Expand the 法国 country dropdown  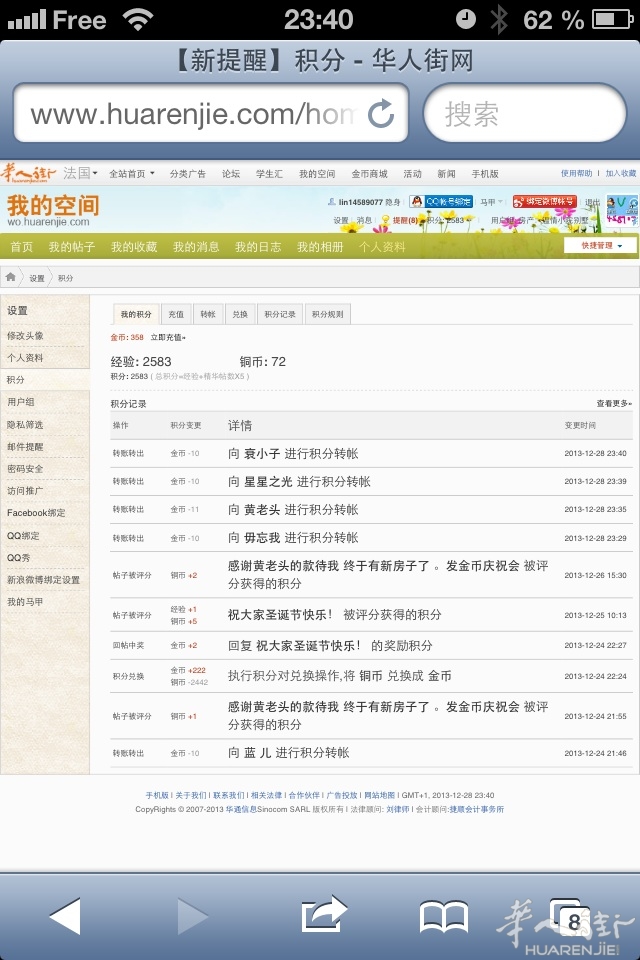pos(80,173)
